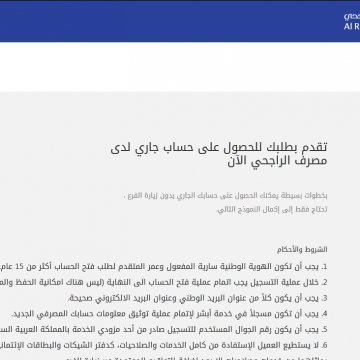The height and width of the screenshot is (360, 360).
Task: Click the '.6' list number marker
Action: (324, 346)
